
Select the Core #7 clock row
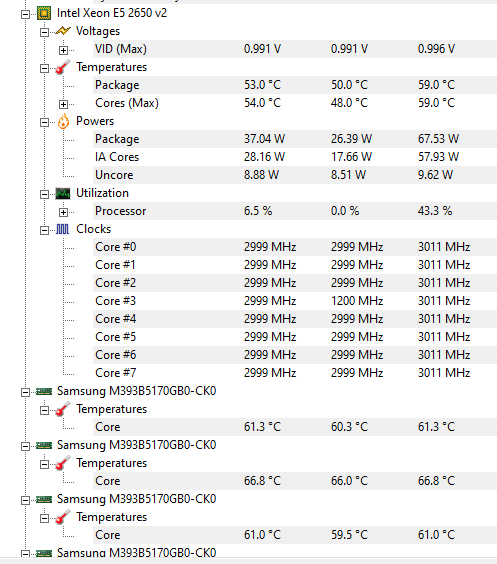coord(295,373)
